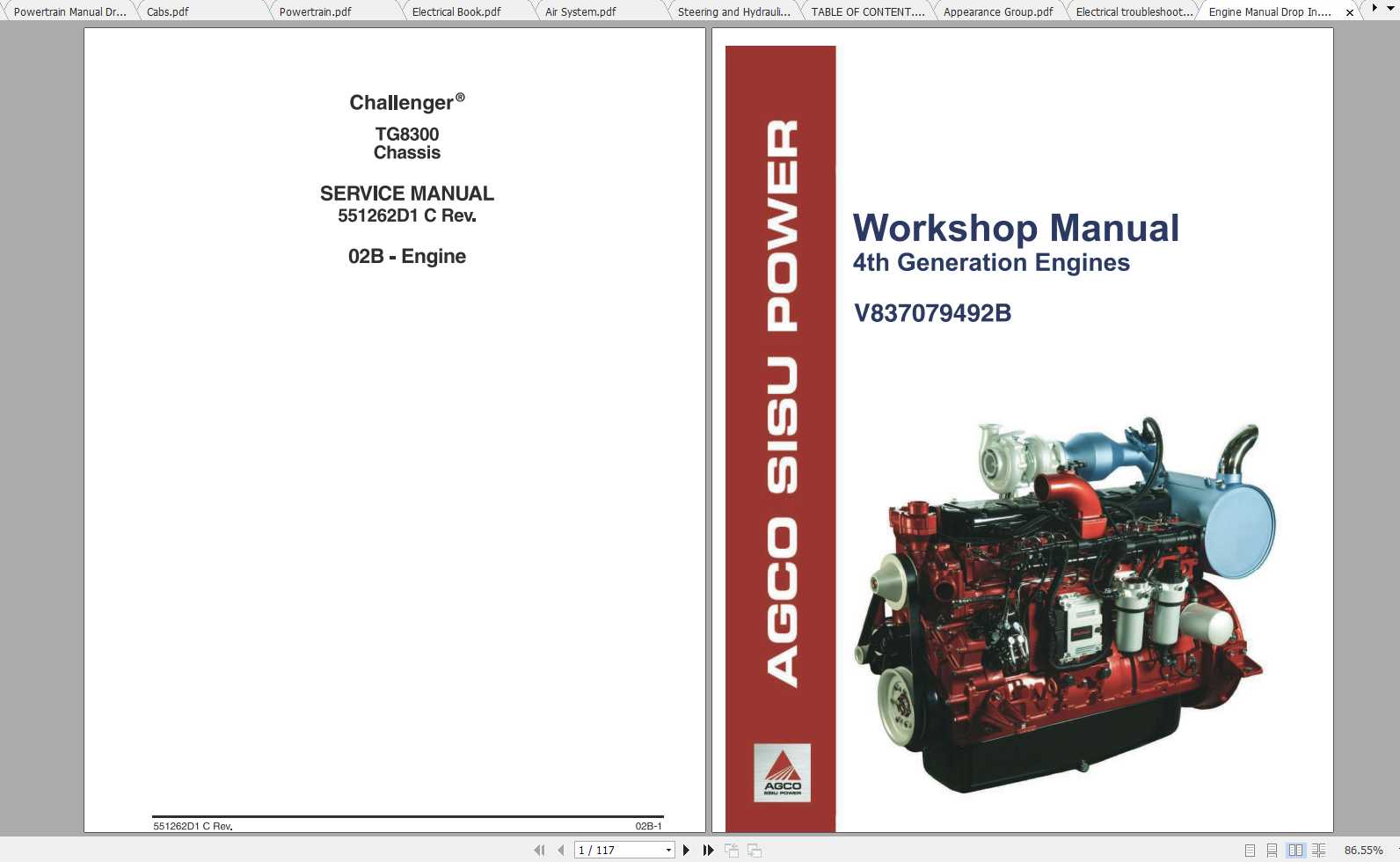Screen dimensions: 1400x862
Task: Open the Steering and Hydrauli... tab
Action: 733,11
